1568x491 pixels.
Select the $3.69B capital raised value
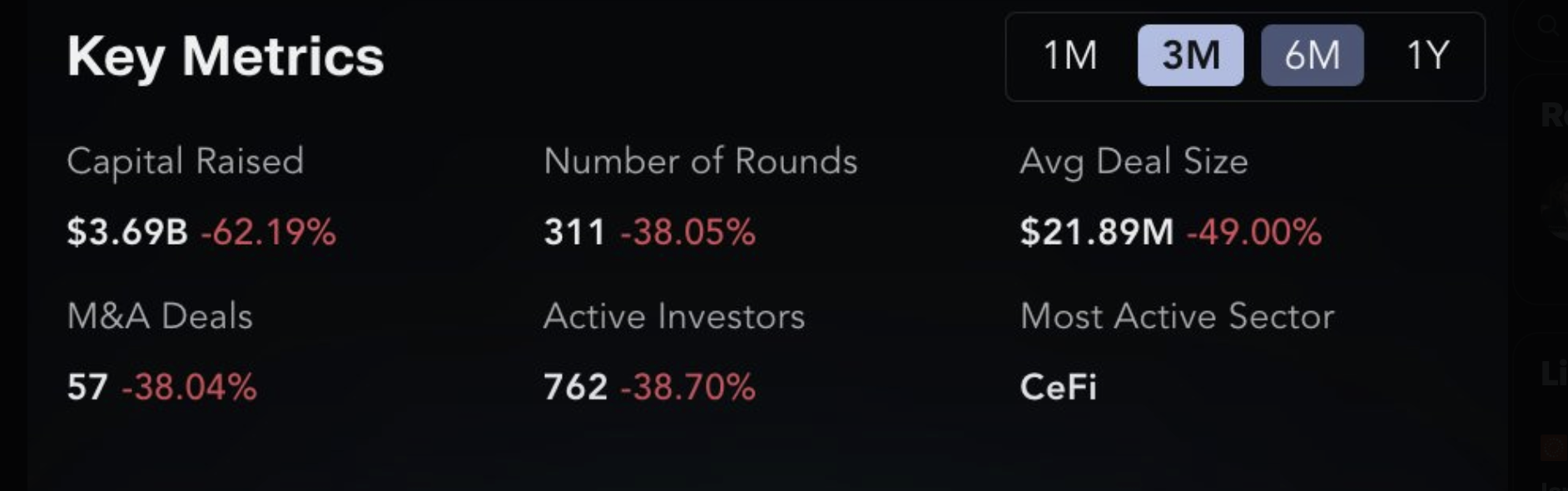coord(127,232)
